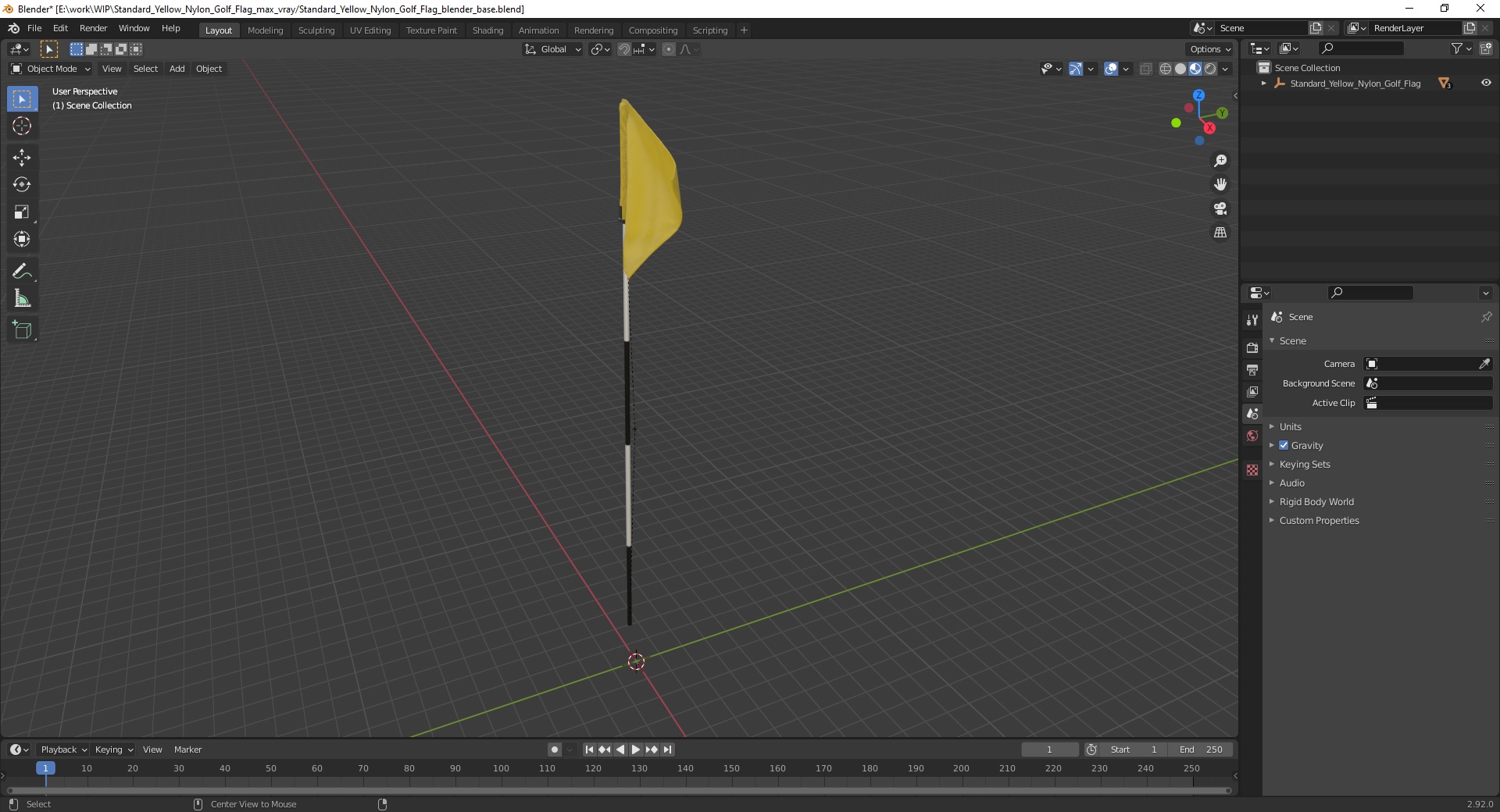Toggle viewport overlays display
The width and height of the screenshot is (1500, 812).
tap(1111, 69)
